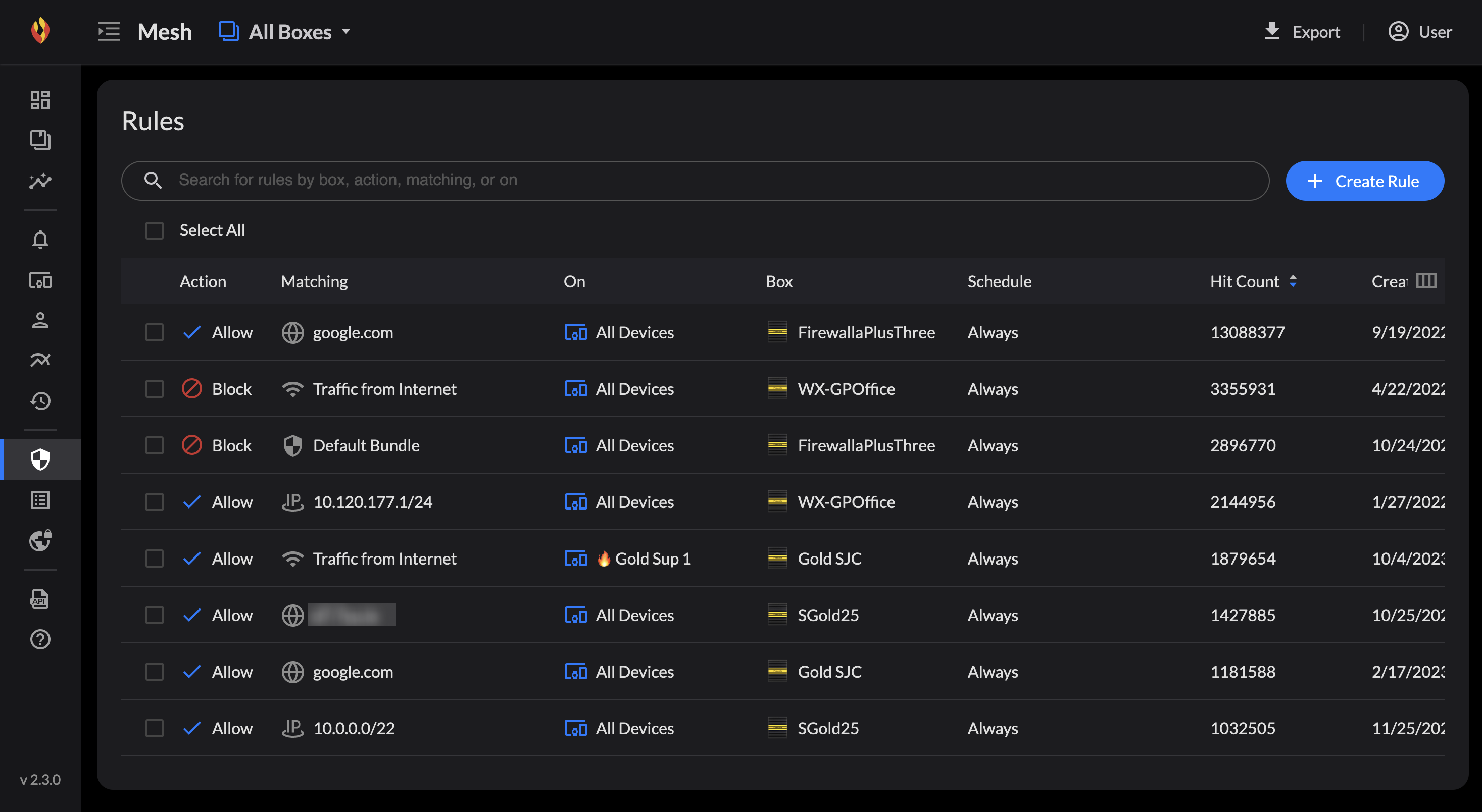
Task: Focus the rules search field
Action: click(x=695, y=181)
